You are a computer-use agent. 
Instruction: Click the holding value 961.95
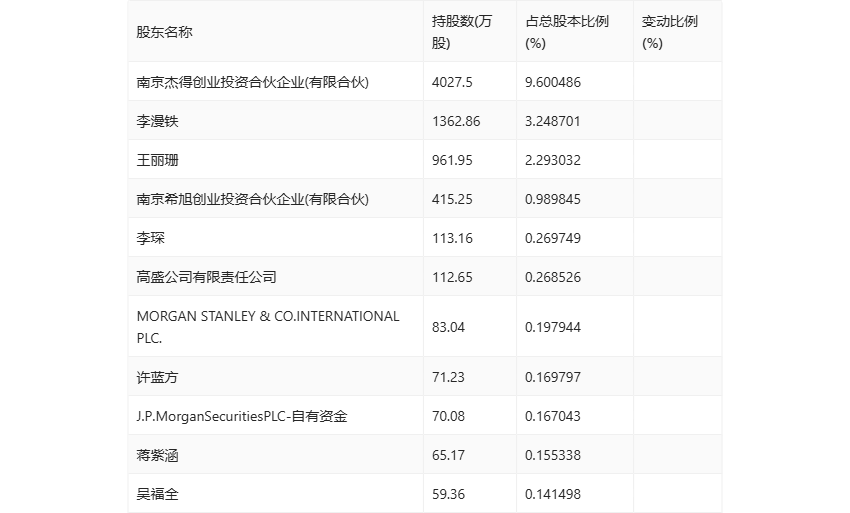[452, 160]
